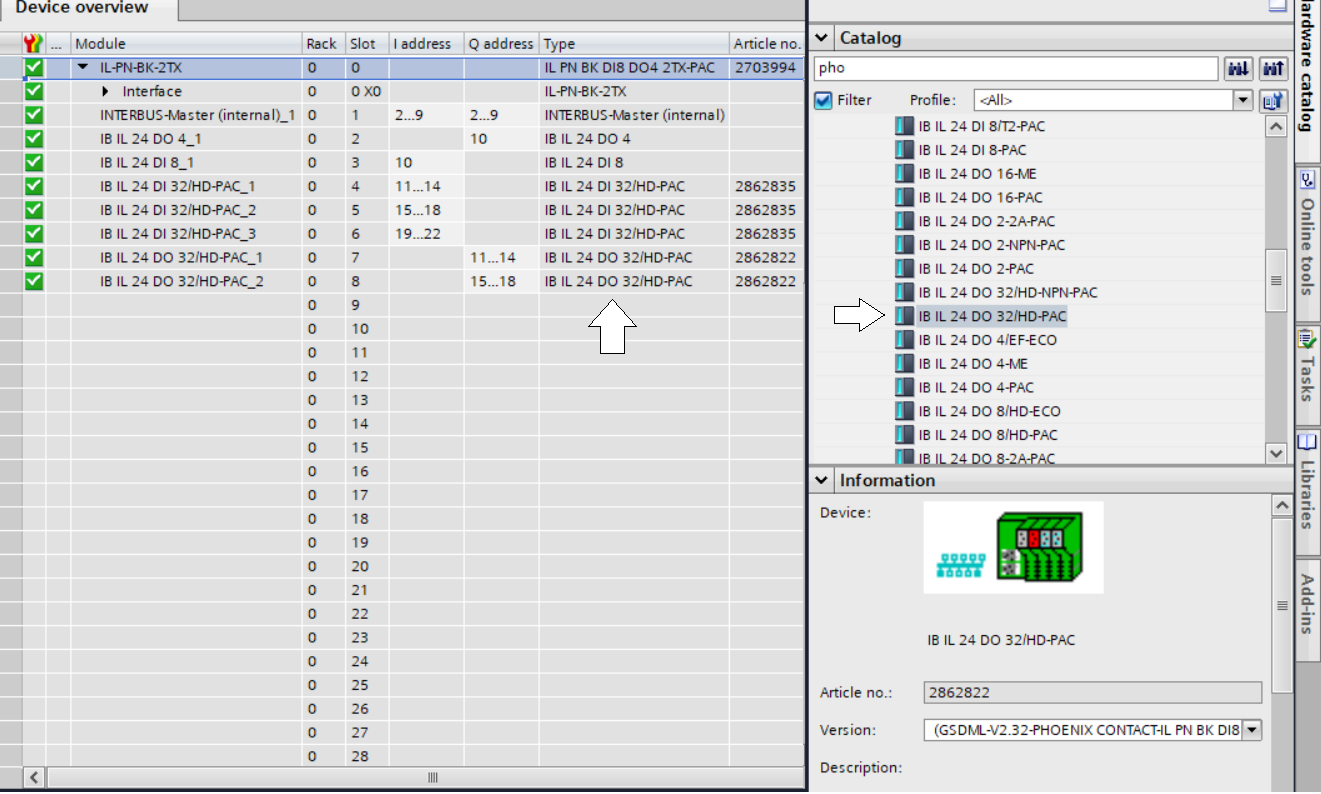Viewport: 1321px width, 794px height.
Task: Click module icon of IB IL 24 DI 8/T2-PAC
Action: click(x=905, y=126)
